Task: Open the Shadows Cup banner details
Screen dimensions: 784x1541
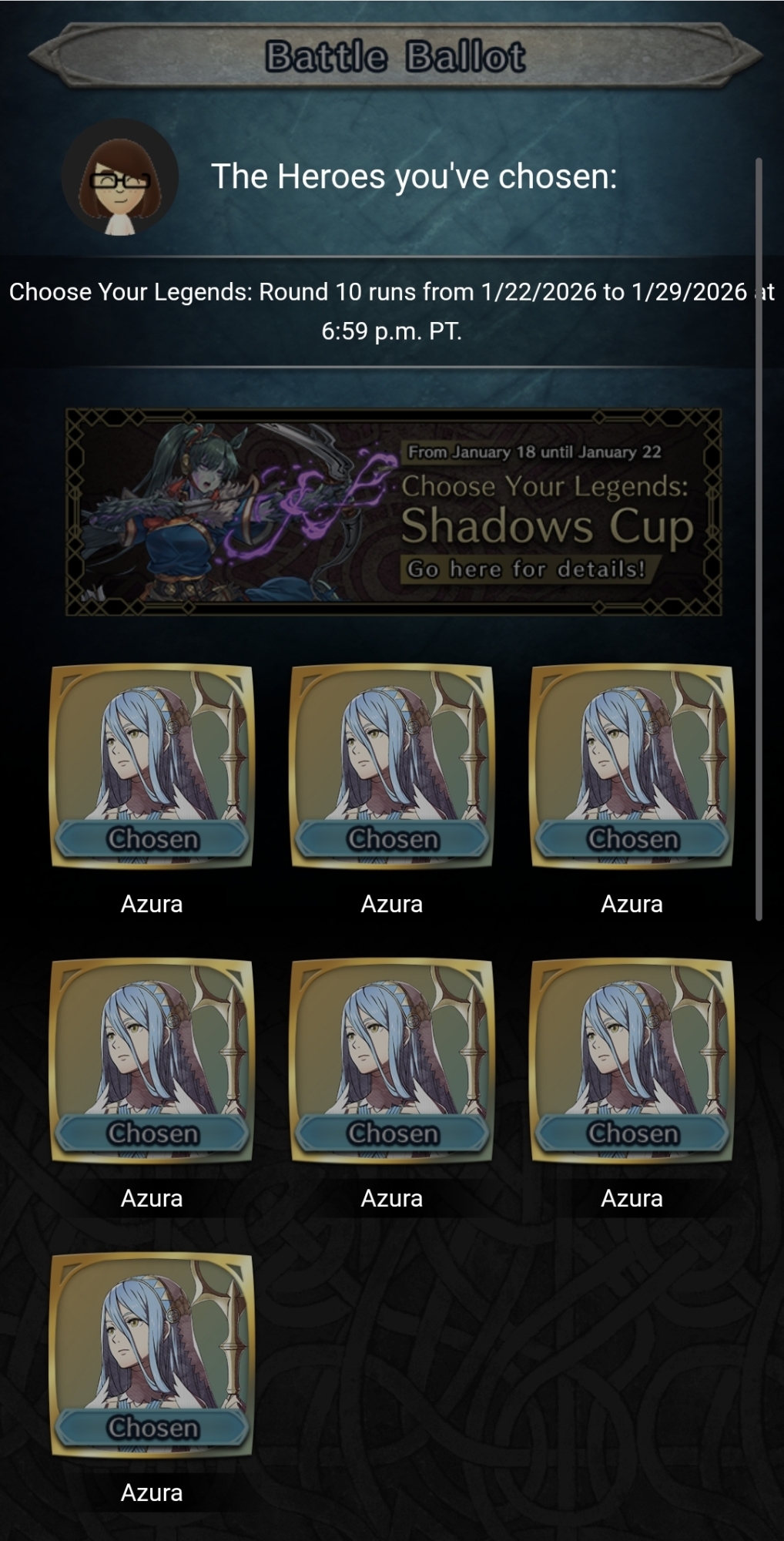Action: pos(394,512)
